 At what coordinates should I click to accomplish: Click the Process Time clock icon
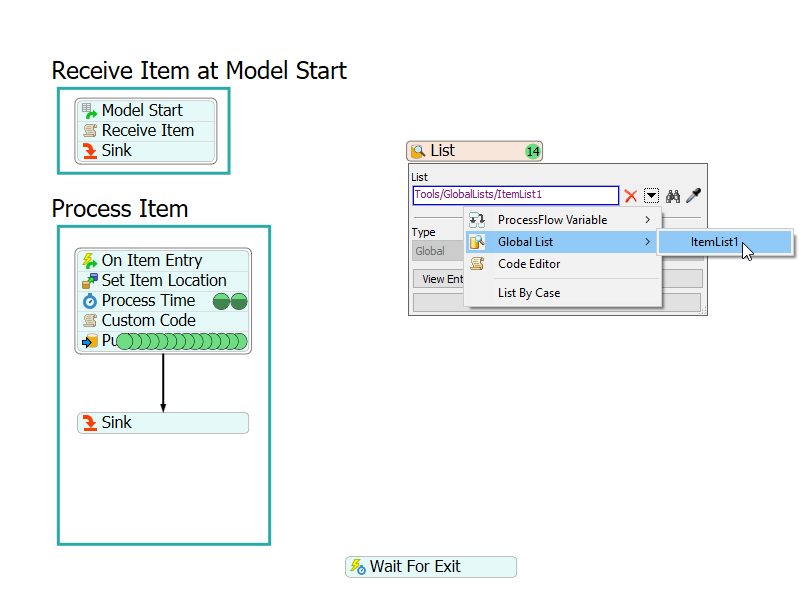click(x=89, y=301)
